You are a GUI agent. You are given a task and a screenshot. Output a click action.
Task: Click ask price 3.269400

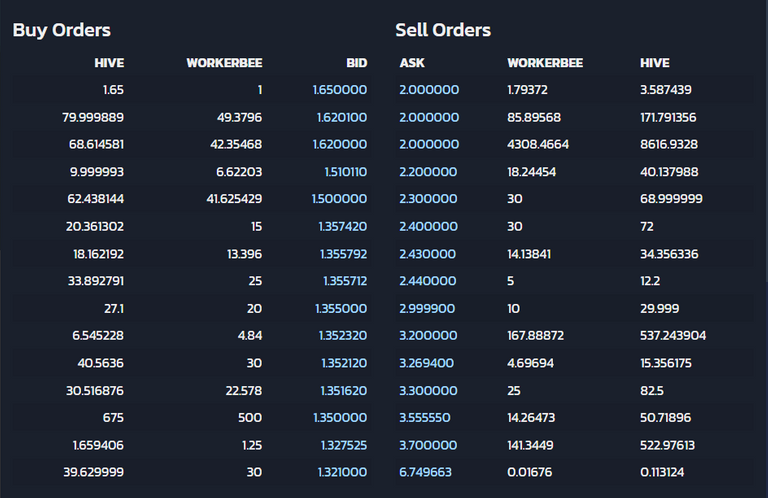coord(427,363)
